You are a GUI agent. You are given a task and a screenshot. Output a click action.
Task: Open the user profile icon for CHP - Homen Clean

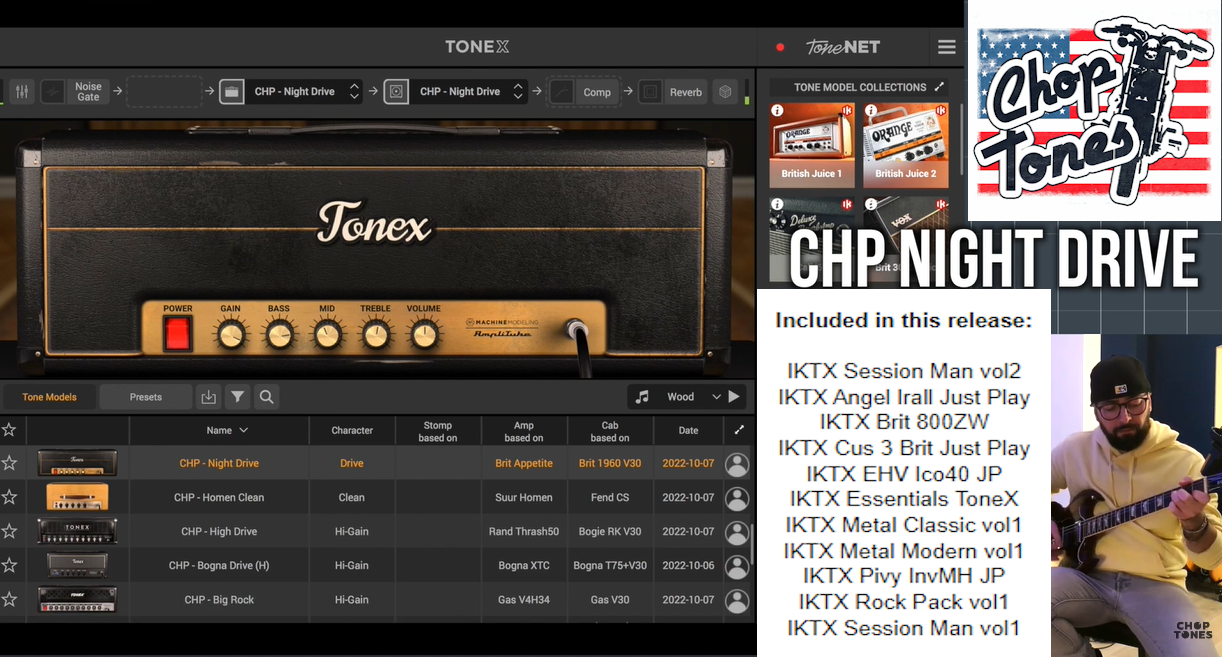click(x=737, y=498)
